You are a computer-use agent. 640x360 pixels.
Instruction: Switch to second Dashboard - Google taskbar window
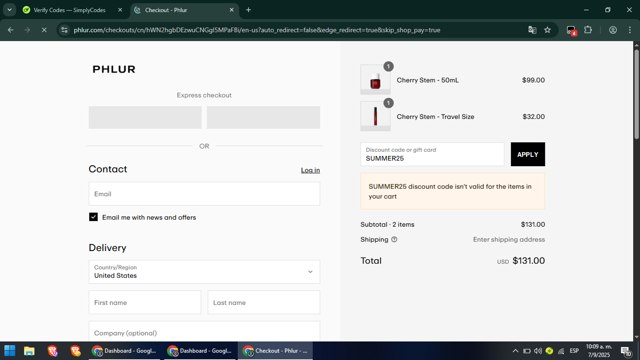point(200,351)
